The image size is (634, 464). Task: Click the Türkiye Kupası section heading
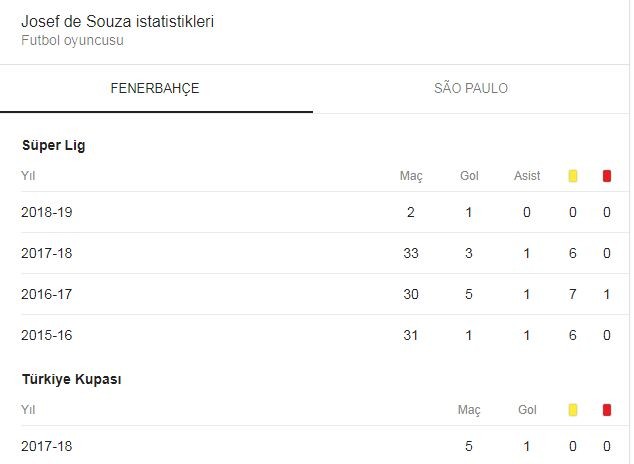pos(72,380)
